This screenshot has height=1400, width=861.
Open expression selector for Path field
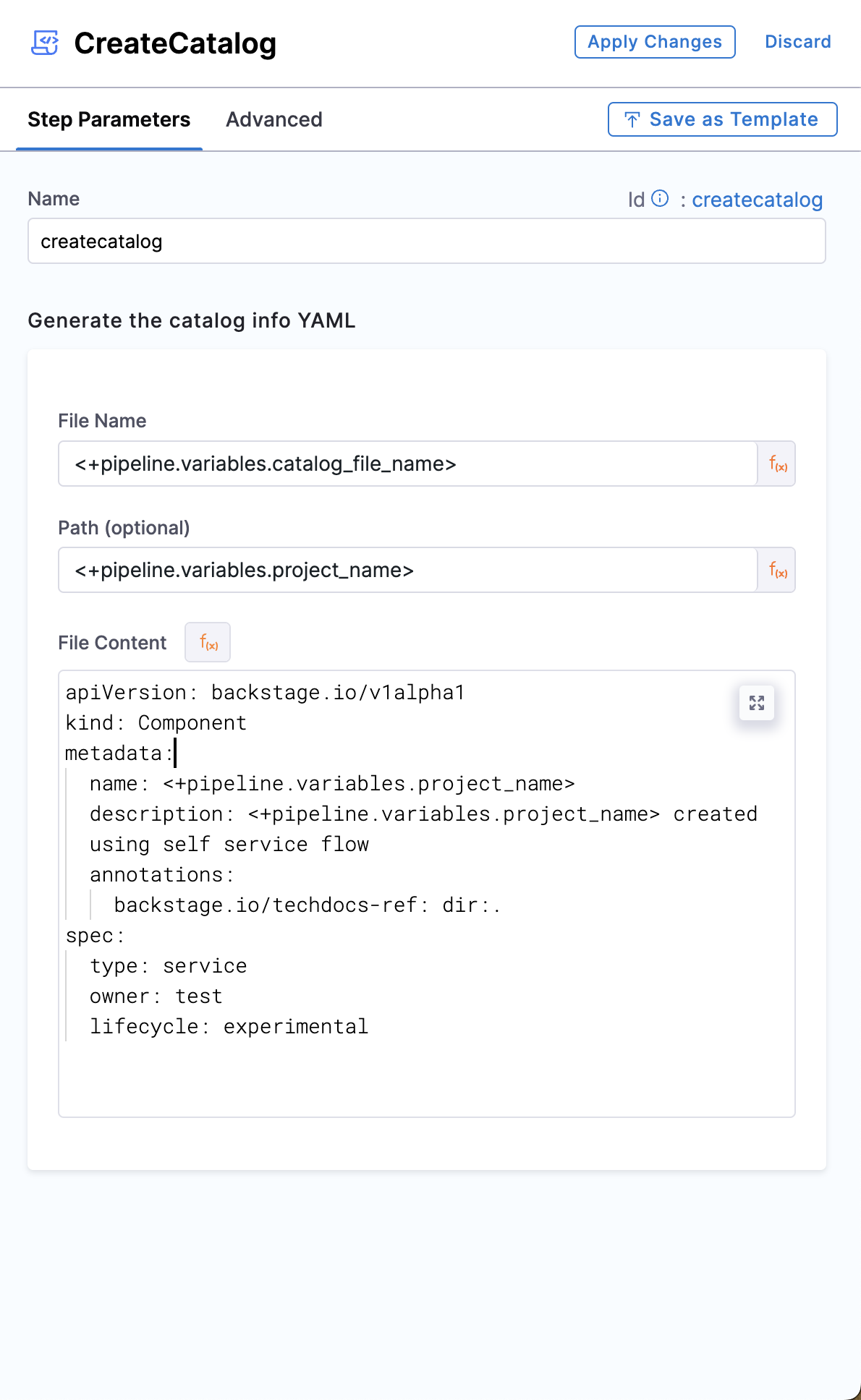(x=777, y=571)
